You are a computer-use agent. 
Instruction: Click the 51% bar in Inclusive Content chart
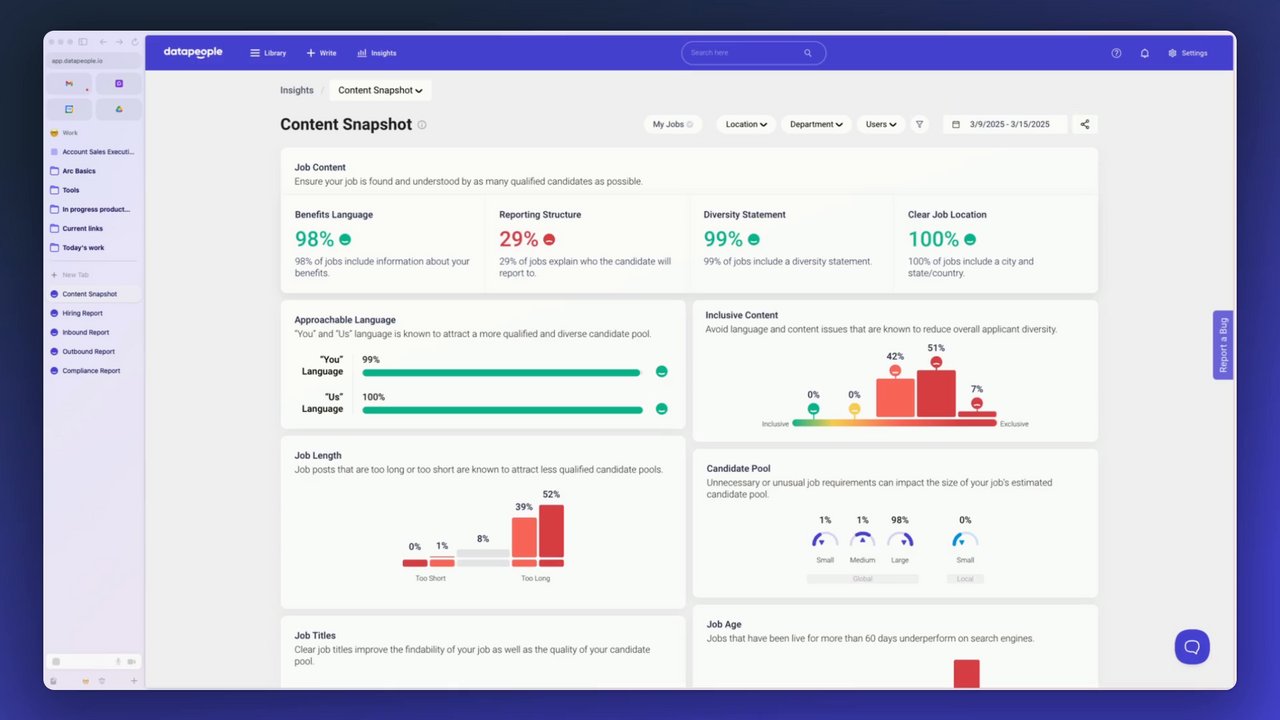[x=936, y=394]
